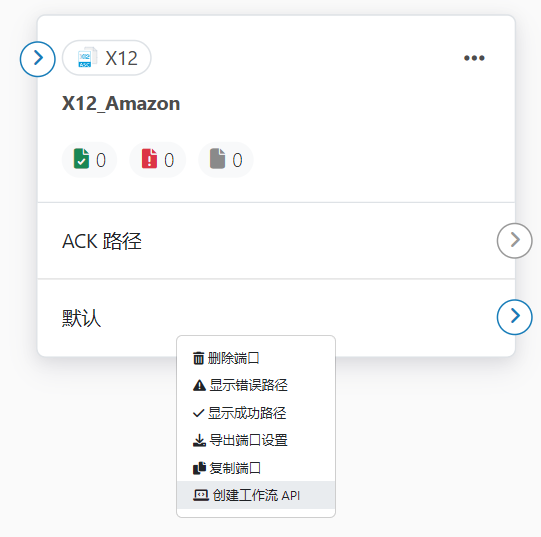
Task: Click the copy icon for 复制端口
Action: coord(199,468)
